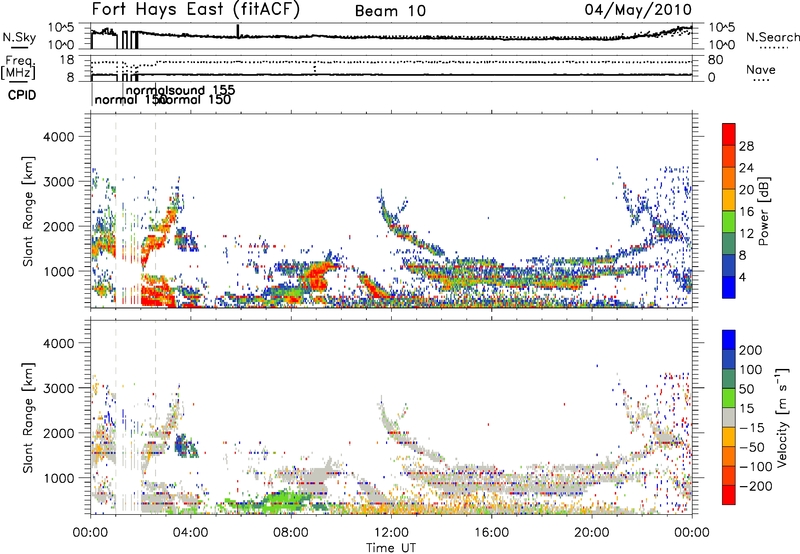Click Velocity colorbar value '50'

(x=747, y=389)
